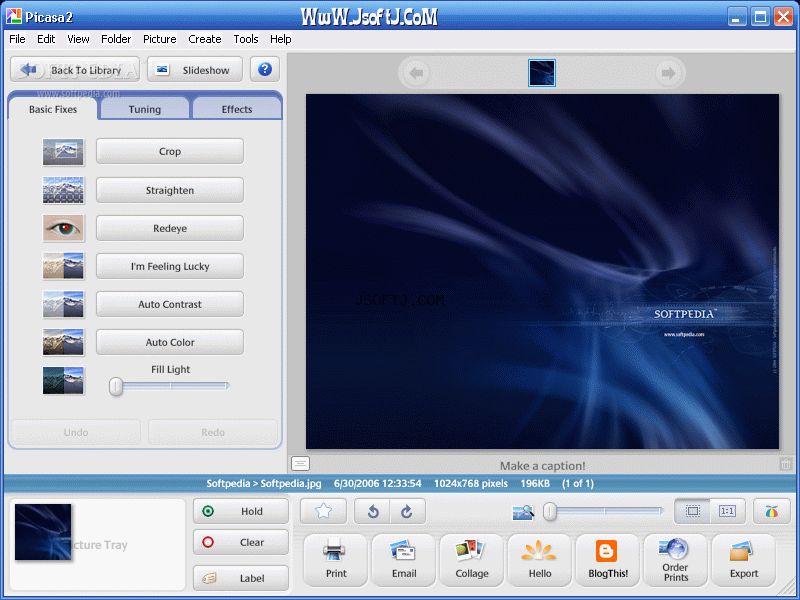Create a Collage from the picture
This screenshot has height=600, width=800.
471,560
